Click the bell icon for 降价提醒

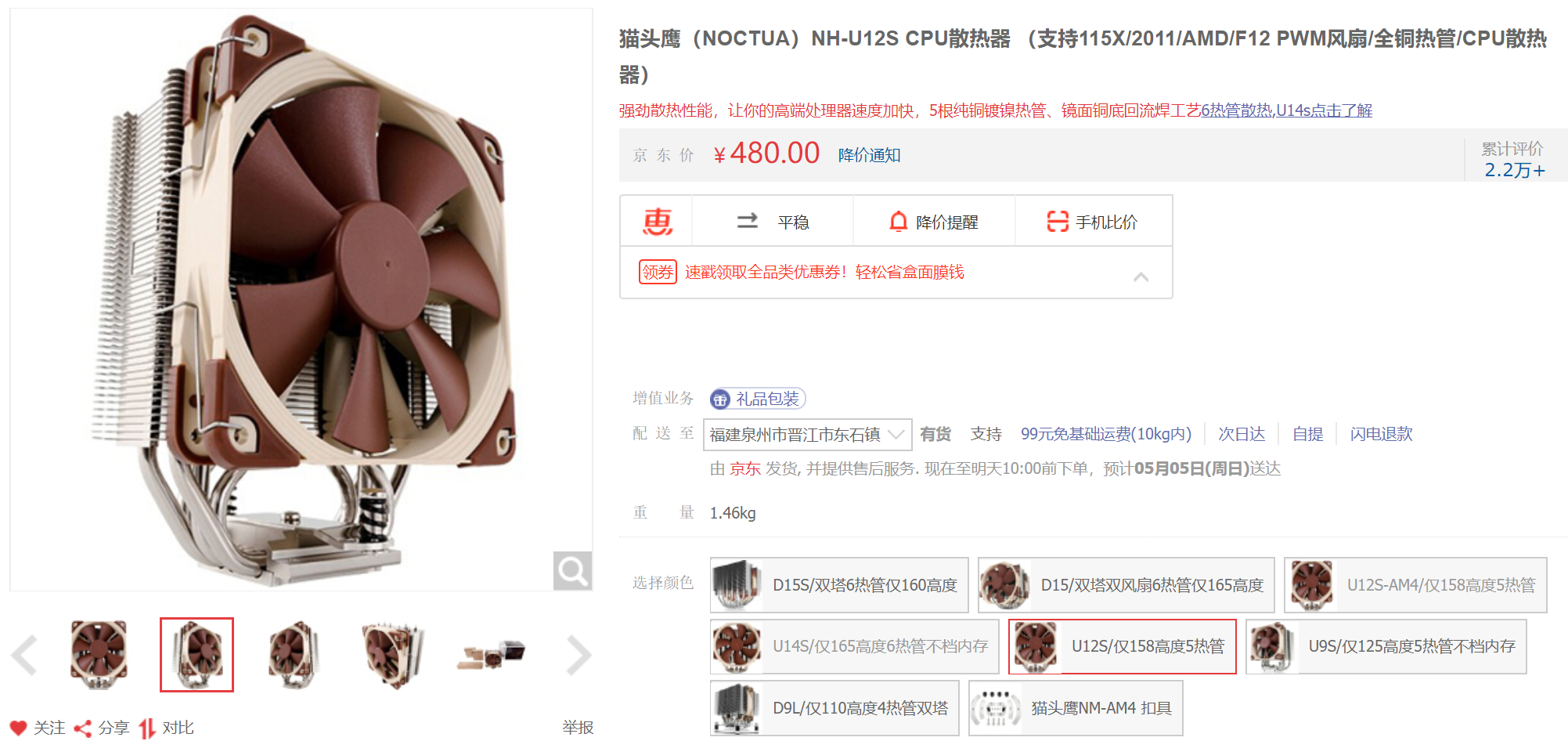tap(899, 222)
